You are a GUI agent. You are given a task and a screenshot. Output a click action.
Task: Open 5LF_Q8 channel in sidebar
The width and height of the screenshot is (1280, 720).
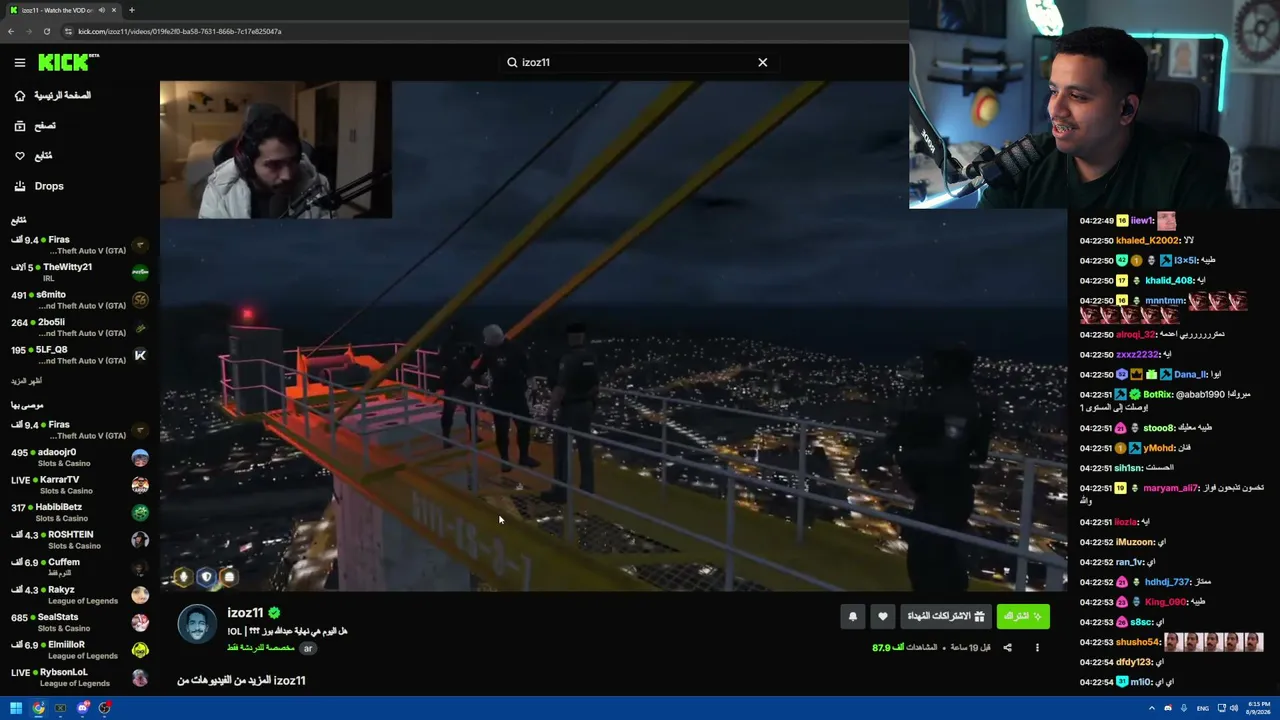pyautogui.click(x=80, y=355)
